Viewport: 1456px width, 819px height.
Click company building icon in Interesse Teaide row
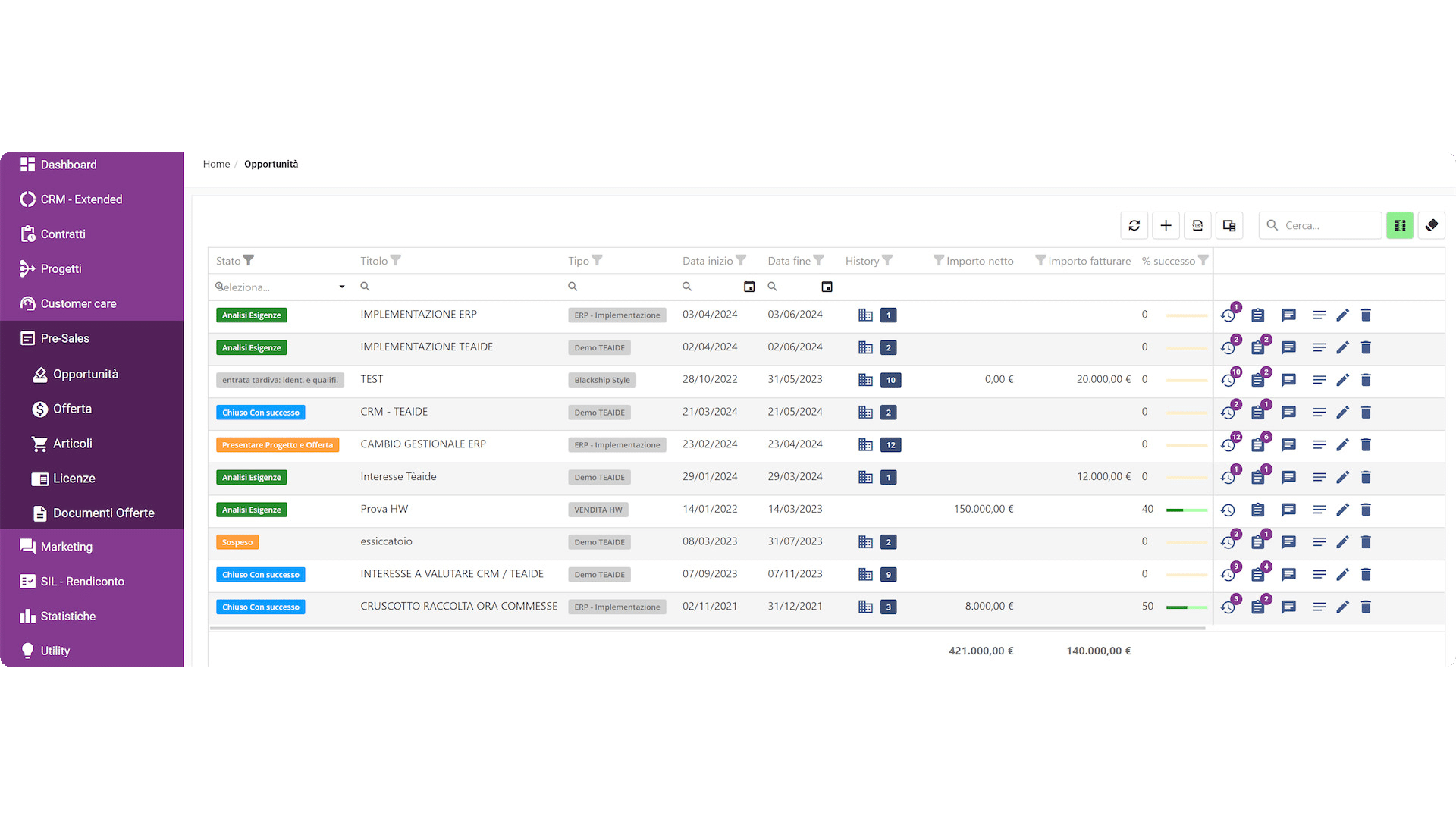coord(865,477)
